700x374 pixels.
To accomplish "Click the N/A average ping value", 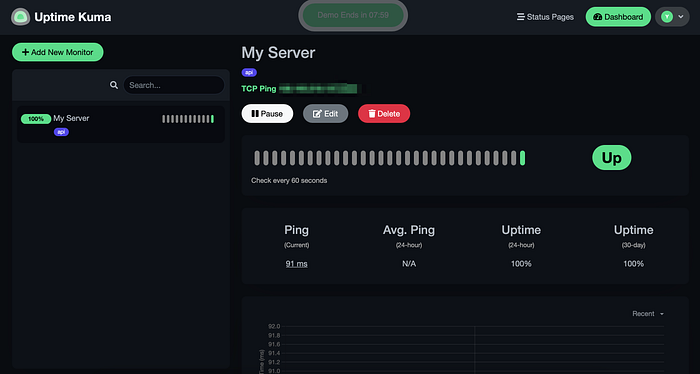I will [409, 264].
